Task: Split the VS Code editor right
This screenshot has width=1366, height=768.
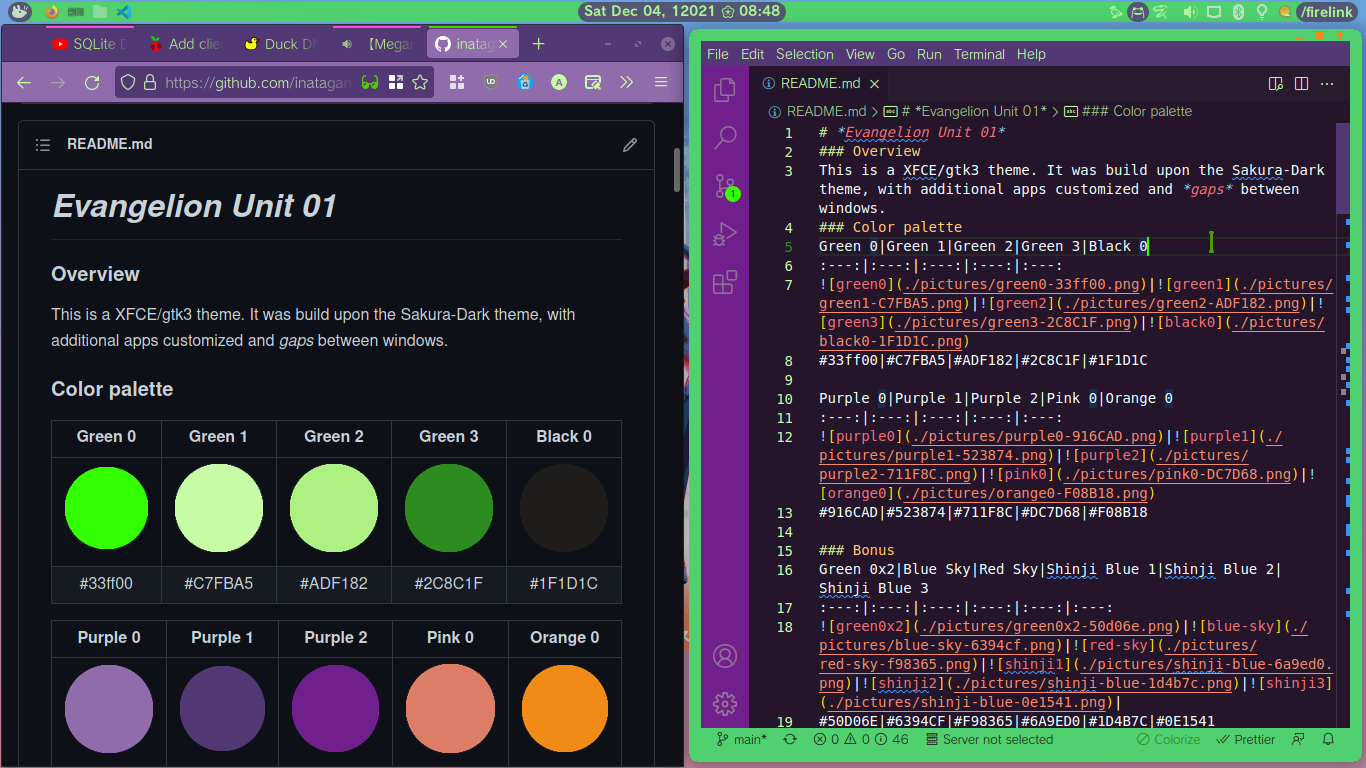Action: click(1301, 84)
